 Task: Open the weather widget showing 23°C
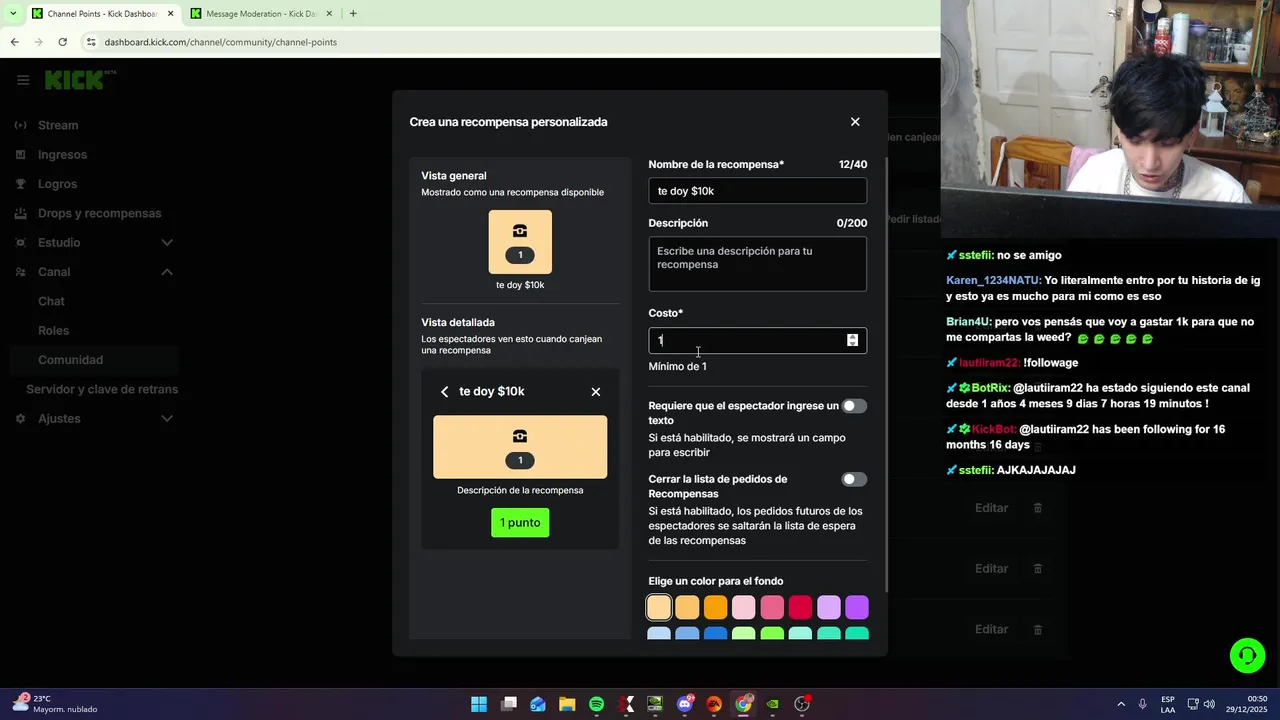point(55,704)
